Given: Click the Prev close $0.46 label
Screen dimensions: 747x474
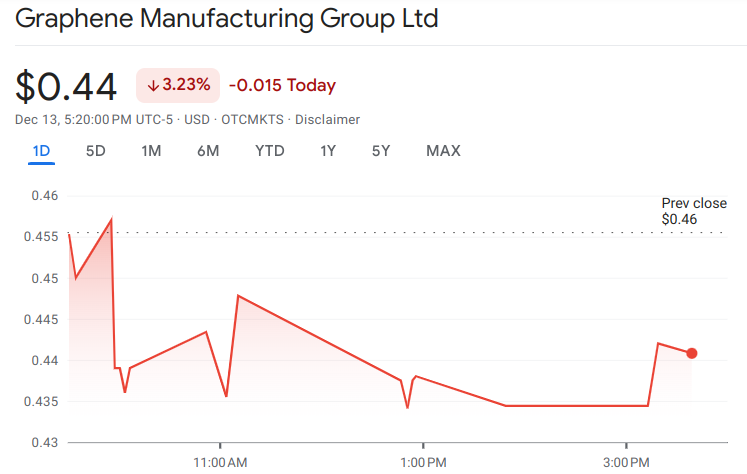Looking at the screenshot, I should point(693,211).
